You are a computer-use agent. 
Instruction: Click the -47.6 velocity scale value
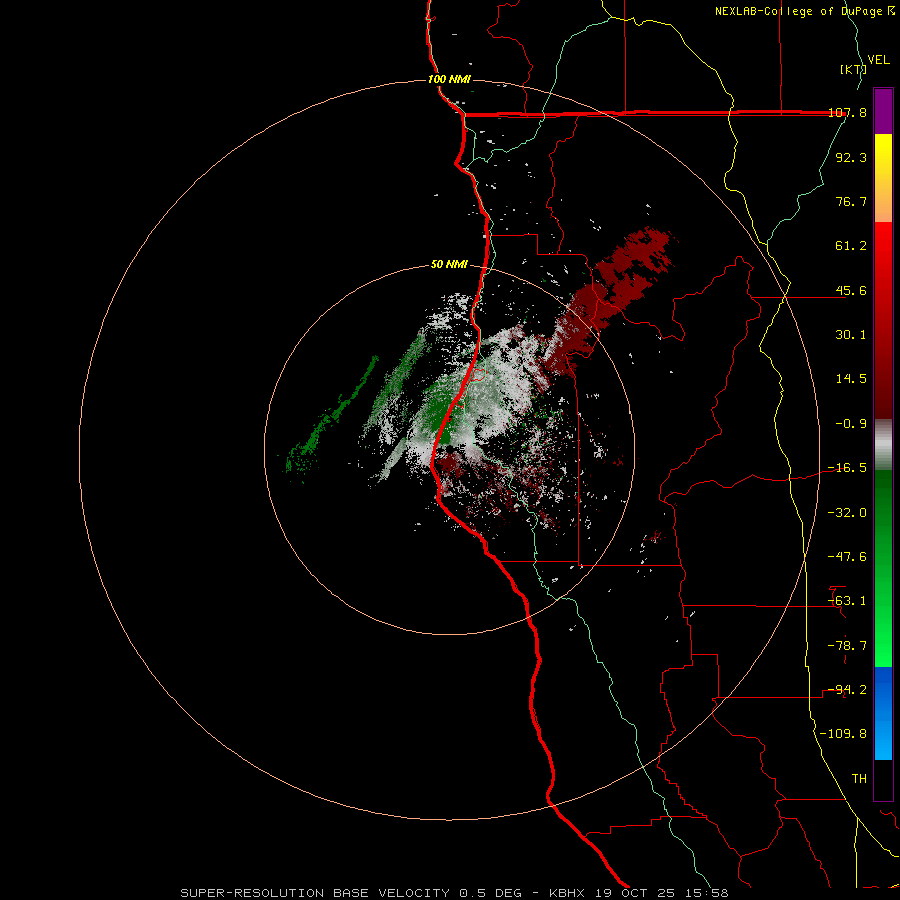point(847,557)
